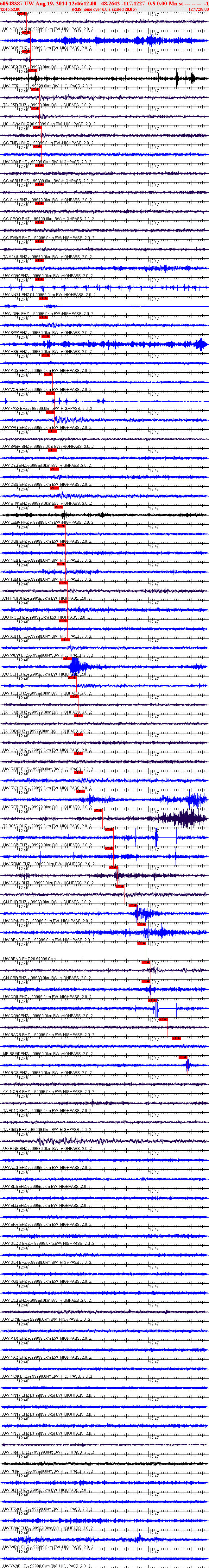Viewport: 209px width, 1568px height.
Task: Select the UW CBS EHZ trace label
Action: point(47,485)
